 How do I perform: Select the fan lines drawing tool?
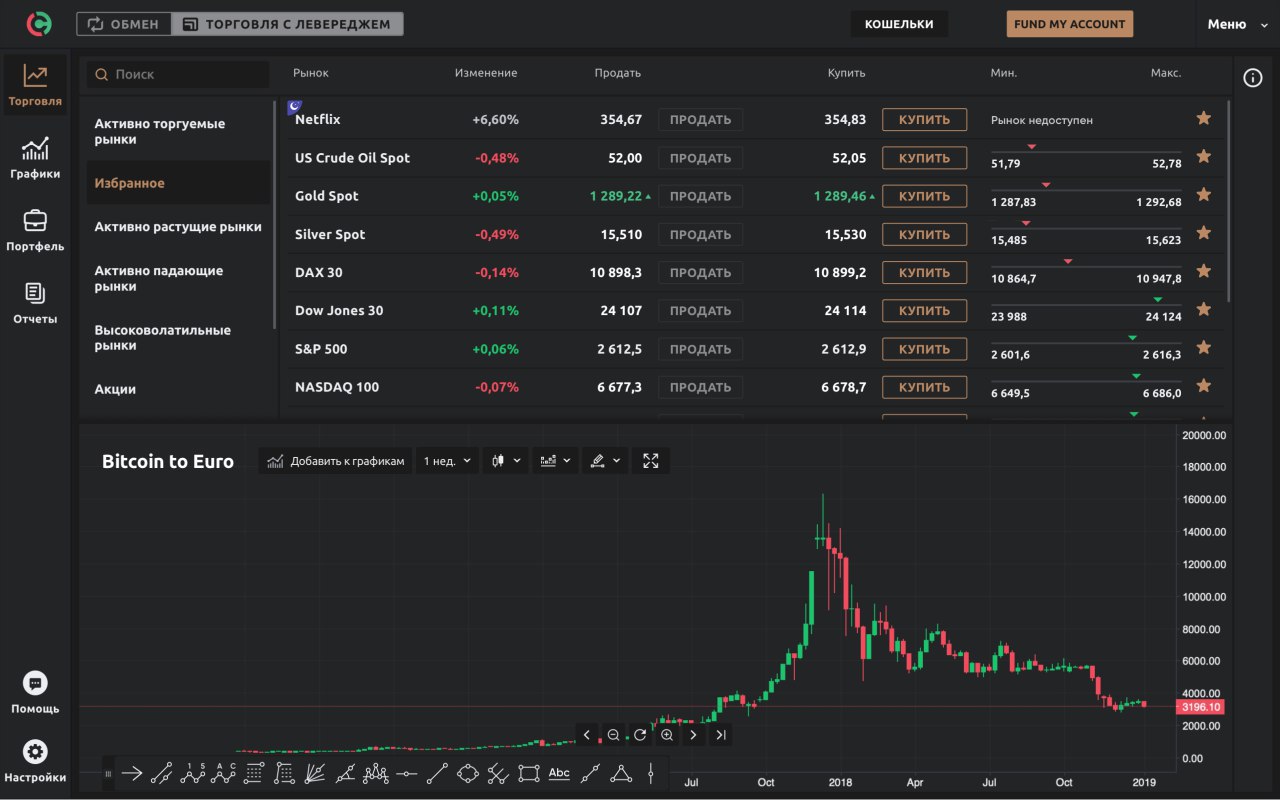point(314,773)
